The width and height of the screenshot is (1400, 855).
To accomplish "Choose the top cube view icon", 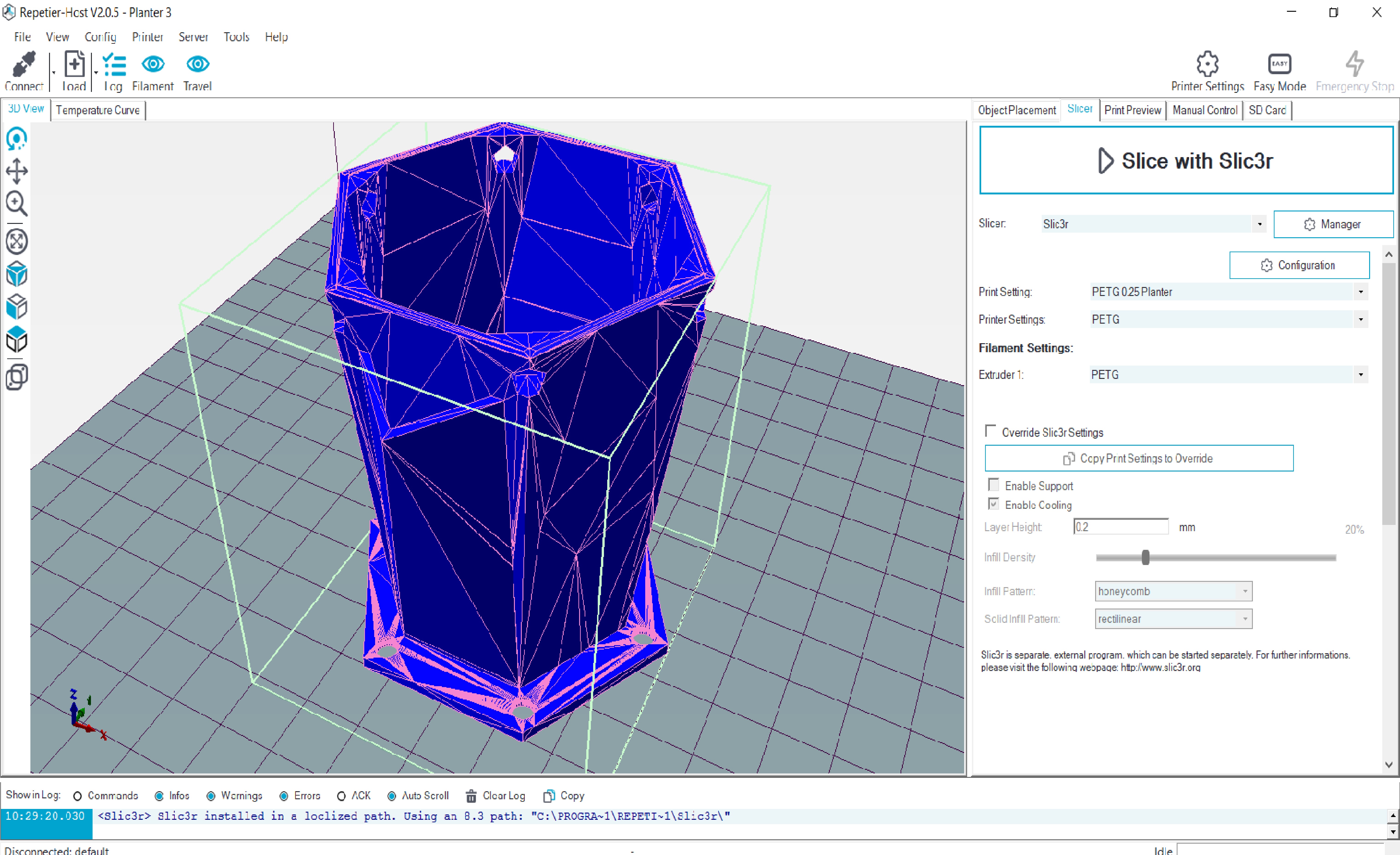I will tap(17, 339).
